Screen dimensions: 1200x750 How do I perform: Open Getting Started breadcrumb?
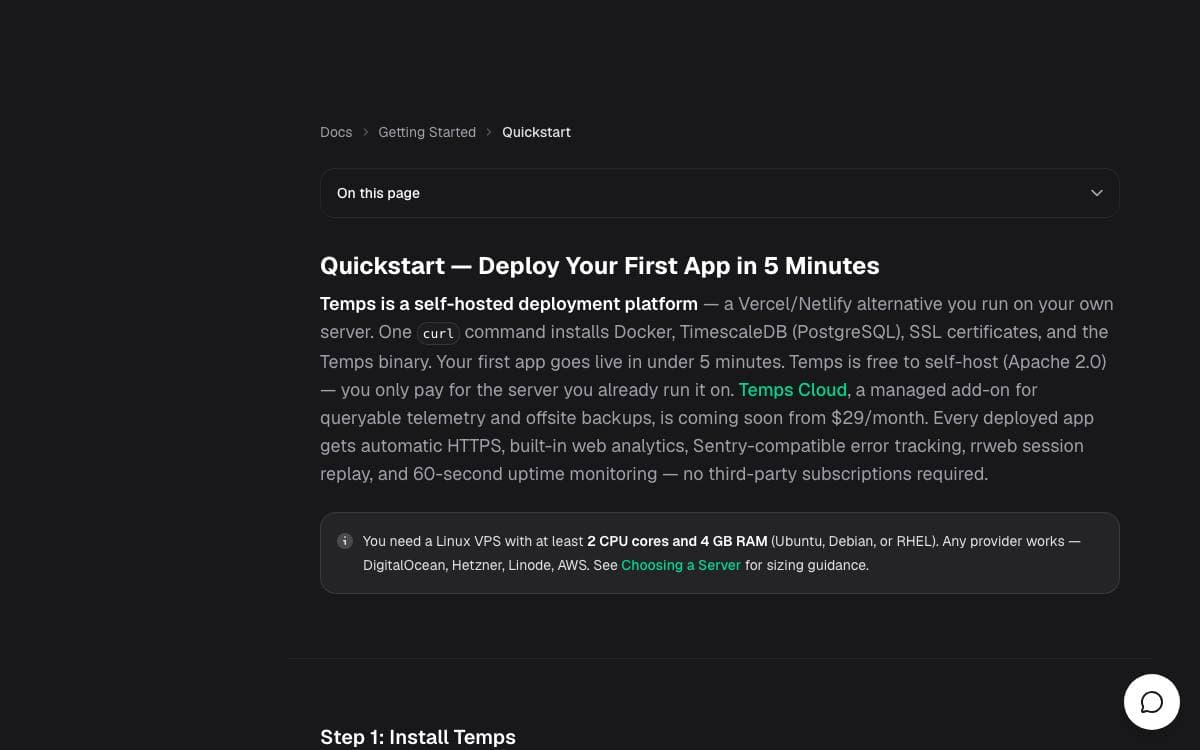coord(427,132)
